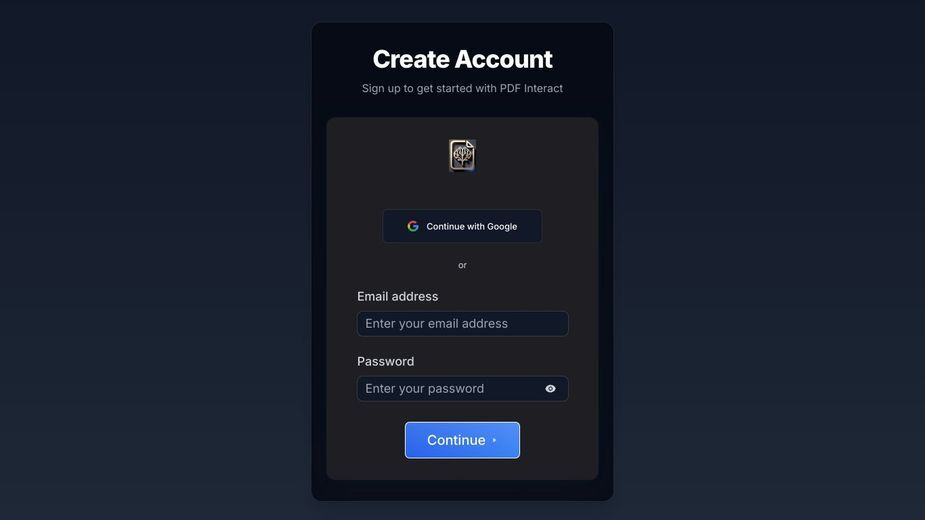Click the small arrow inside Continue button
Screen dimensions: 925x520
[x=494, y=440]
